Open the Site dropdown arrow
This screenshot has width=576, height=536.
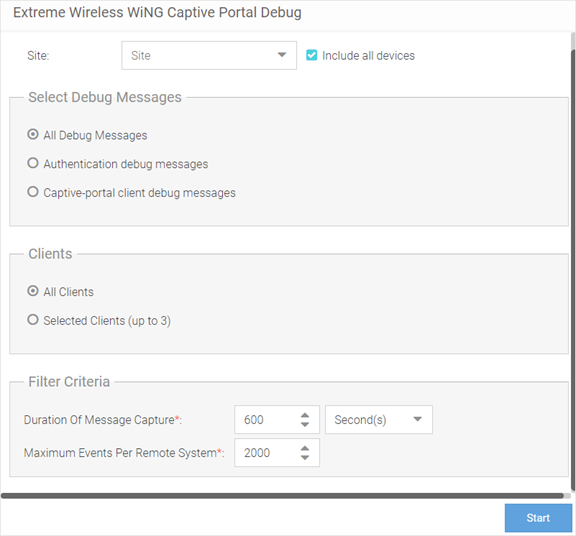(282, 55)
